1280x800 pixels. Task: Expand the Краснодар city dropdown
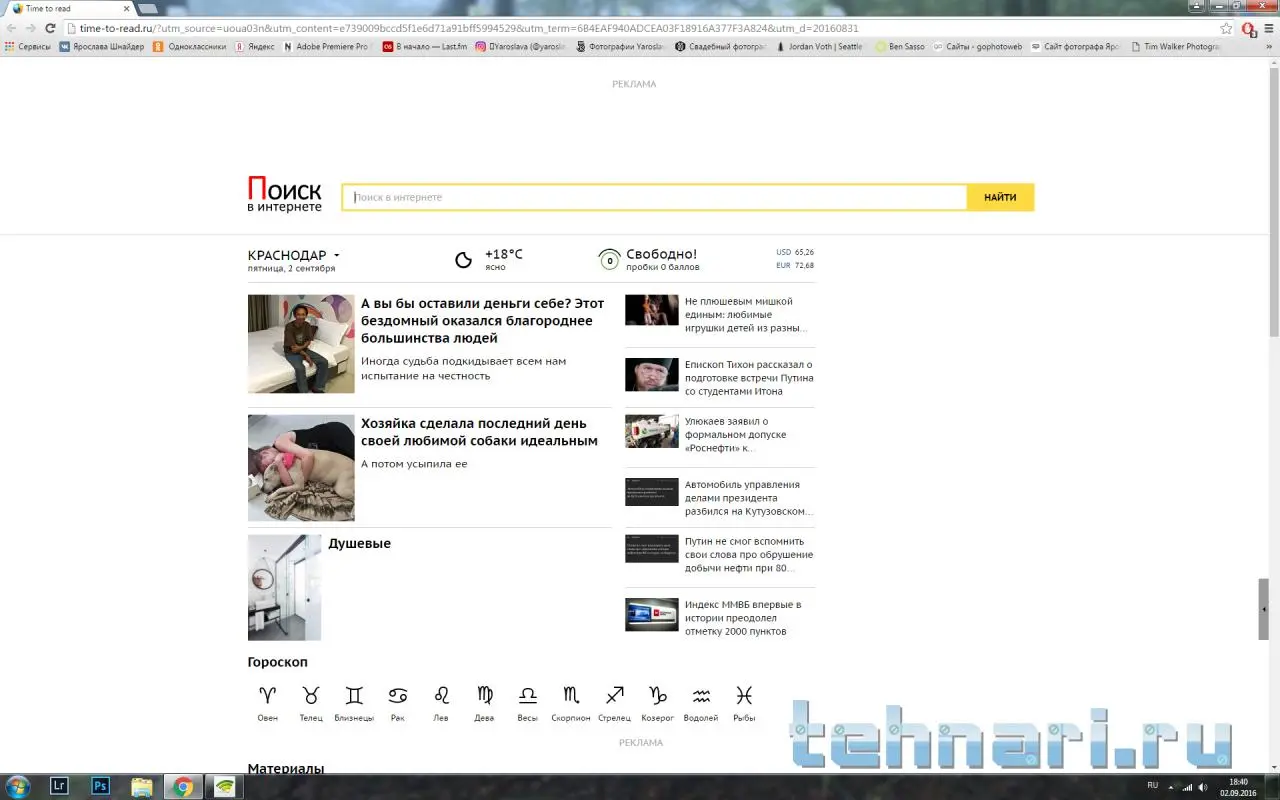click(337, 256)
